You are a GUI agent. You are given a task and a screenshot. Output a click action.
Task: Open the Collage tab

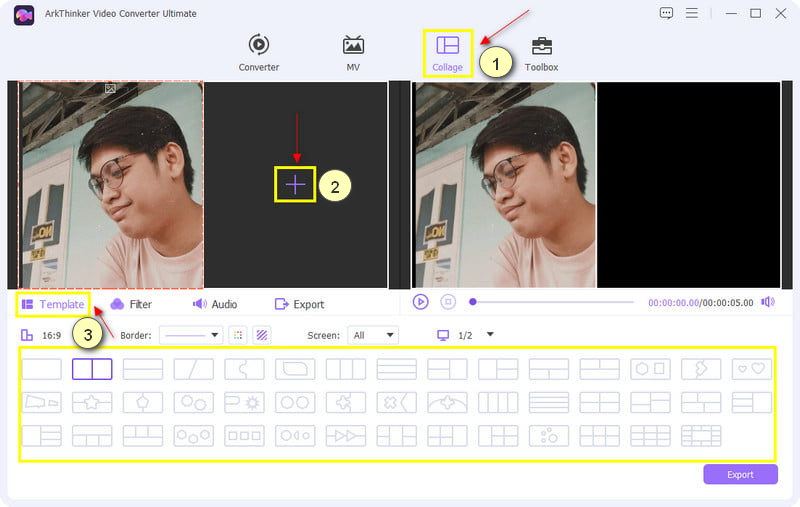(x=447, y=53)
